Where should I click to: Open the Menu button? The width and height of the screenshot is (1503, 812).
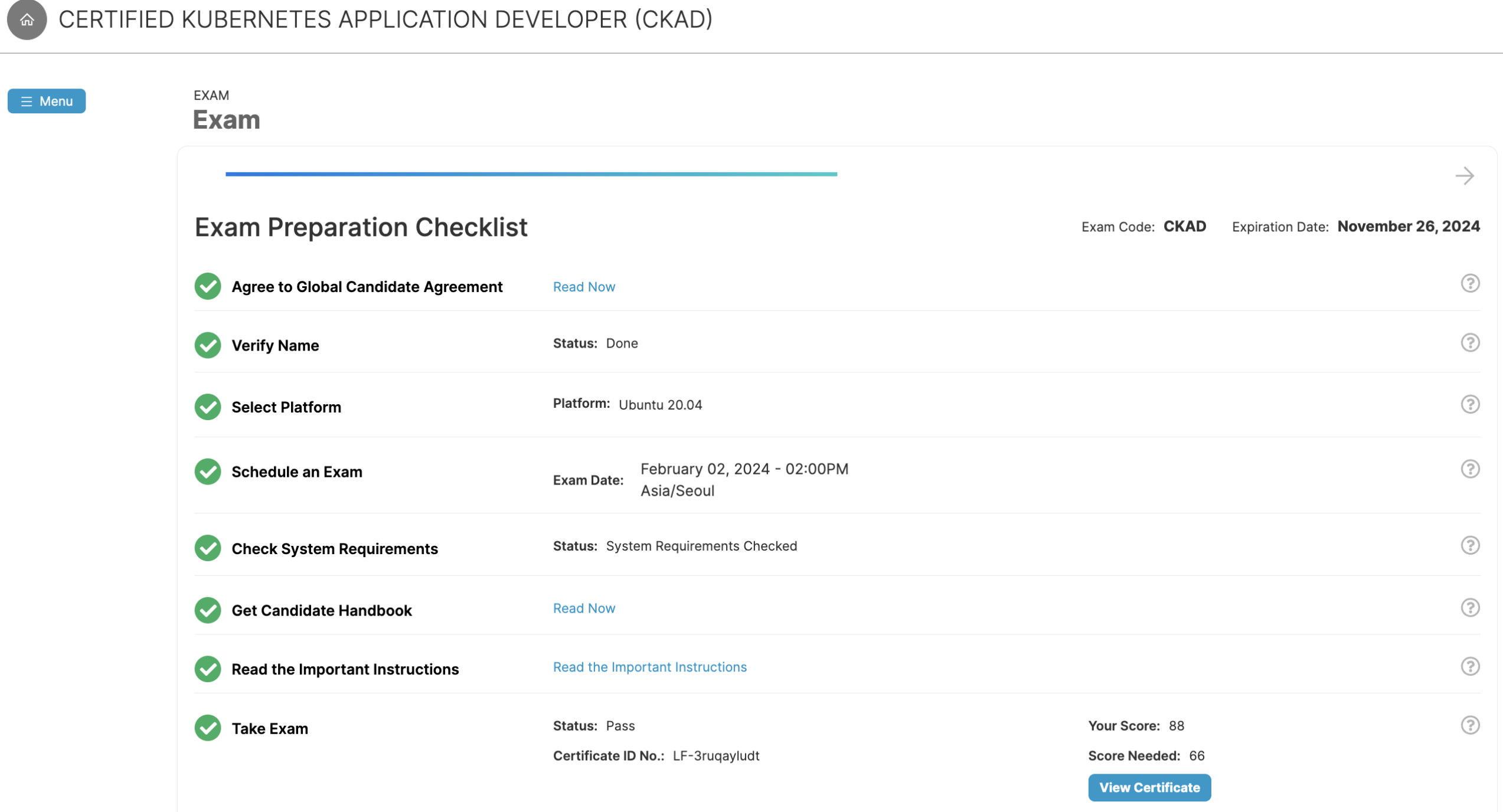coord(47,101)
